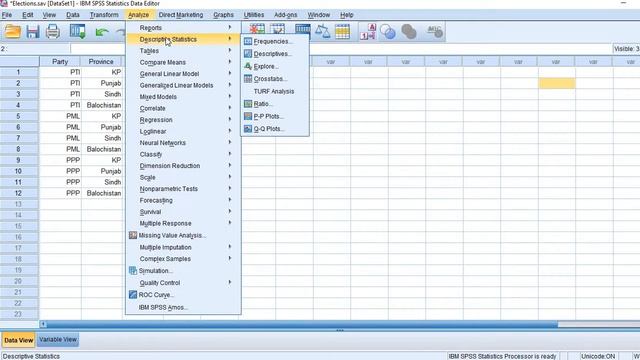Viewport: 640px width, 360px height.
Task: Expand the Tables submenu
Action: [x=183, y=51]
